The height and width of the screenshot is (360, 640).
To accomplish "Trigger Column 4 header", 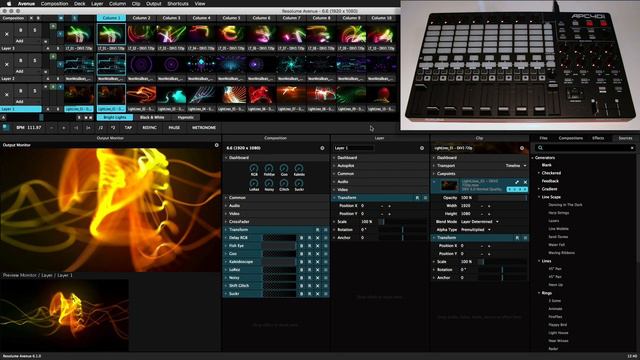I will pyautogui.click(x=202, y=18).
